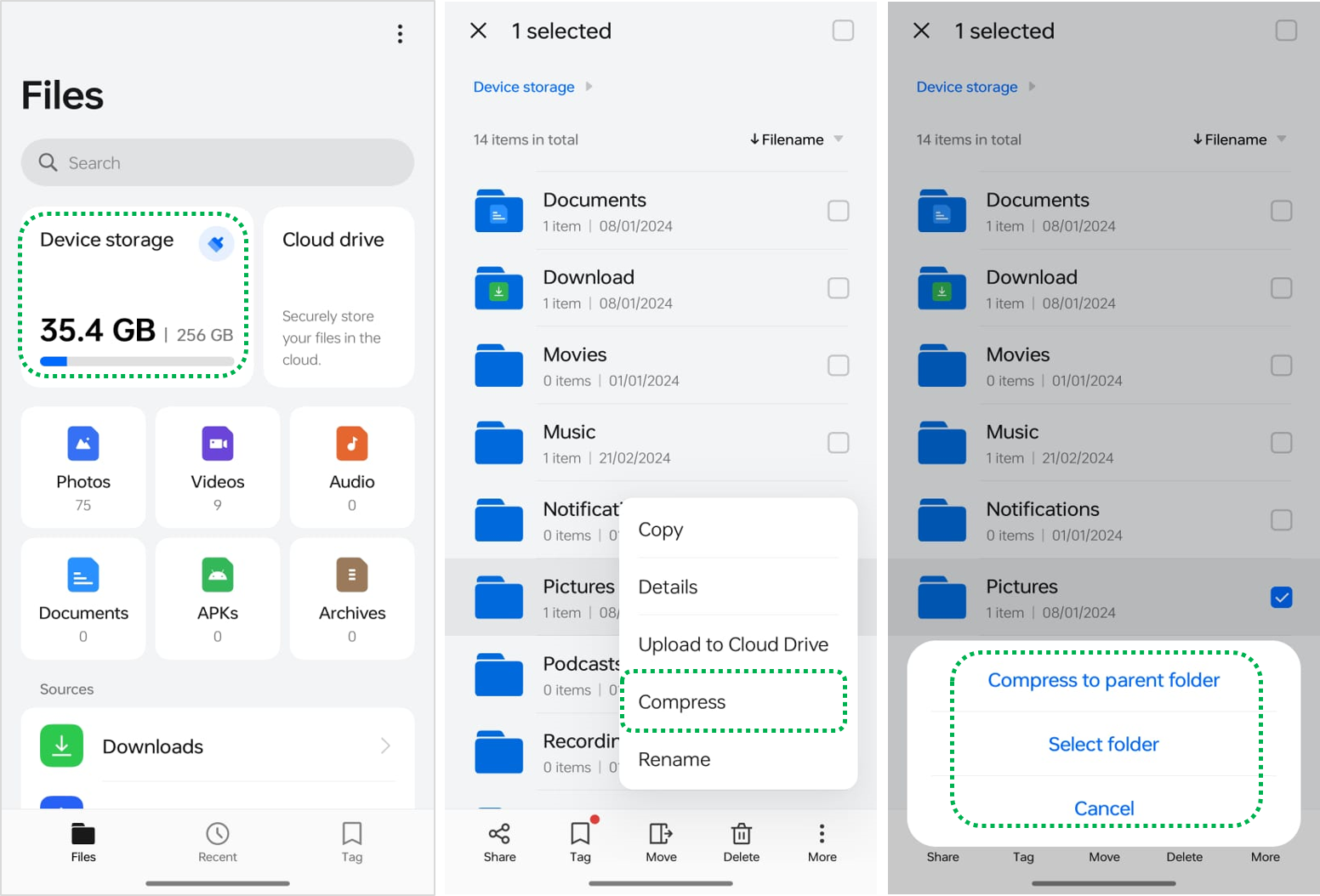Tap the Share icon in the bottom toolbar
Viewport: 1320px width, 896px height.
coord(499,842)
